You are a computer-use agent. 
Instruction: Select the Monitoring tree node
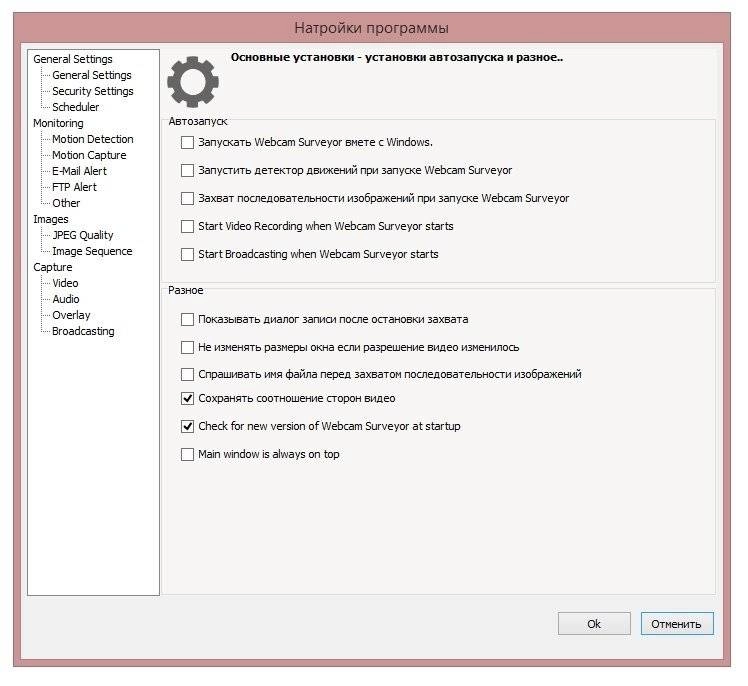click(x=58, y=123)
